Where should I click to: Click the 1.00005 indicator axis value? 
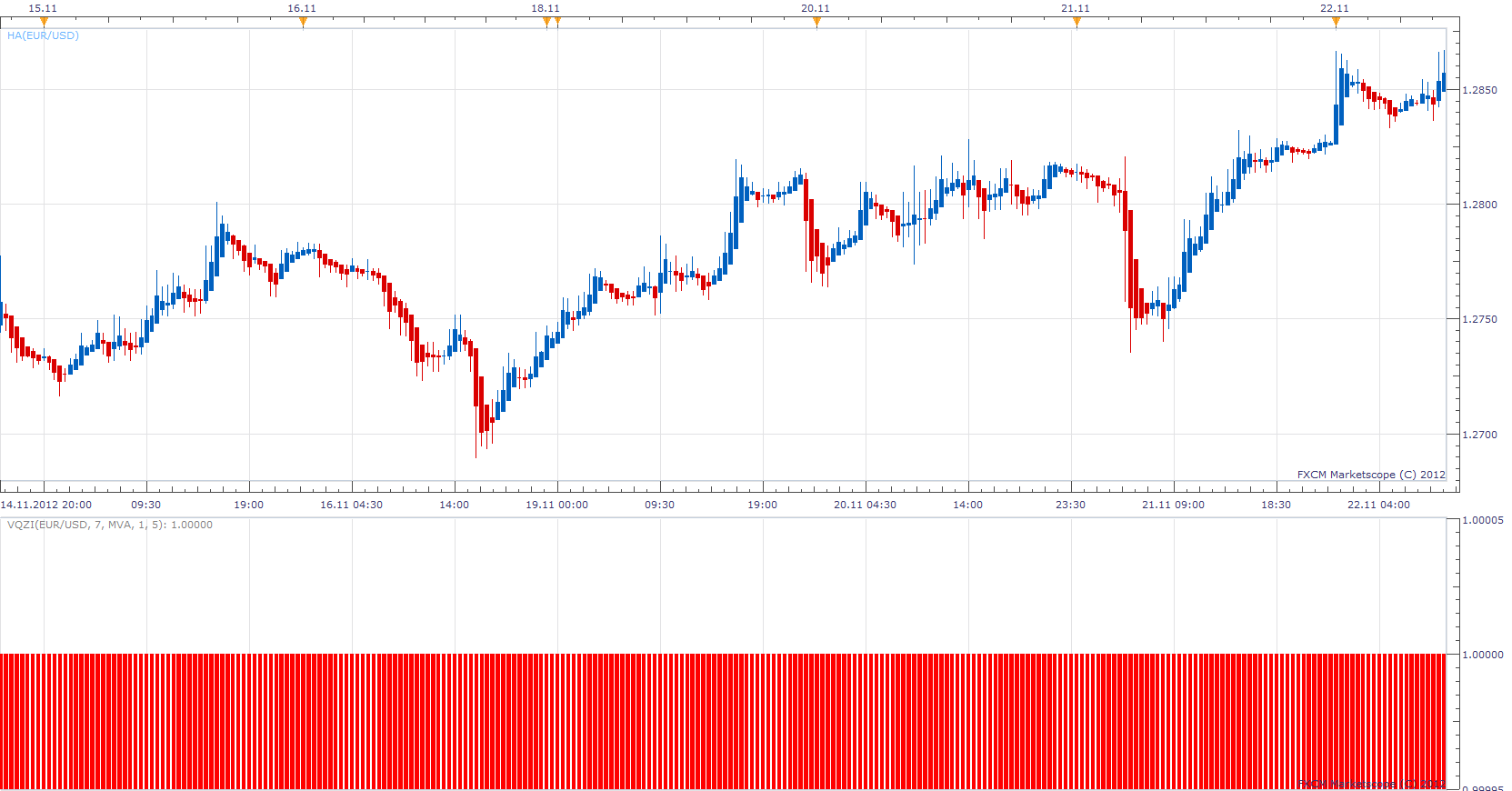tap(1482, 520)
